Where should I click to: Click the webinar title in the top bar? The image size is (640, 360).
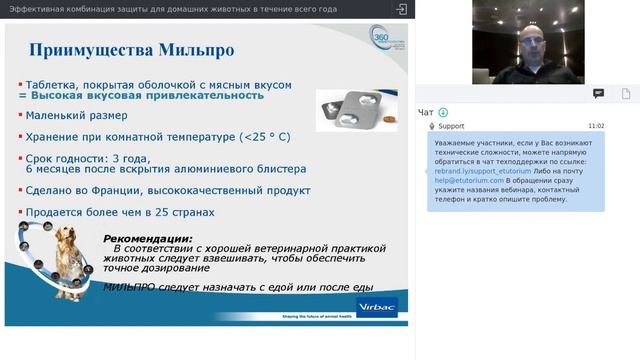click(173, 9)
